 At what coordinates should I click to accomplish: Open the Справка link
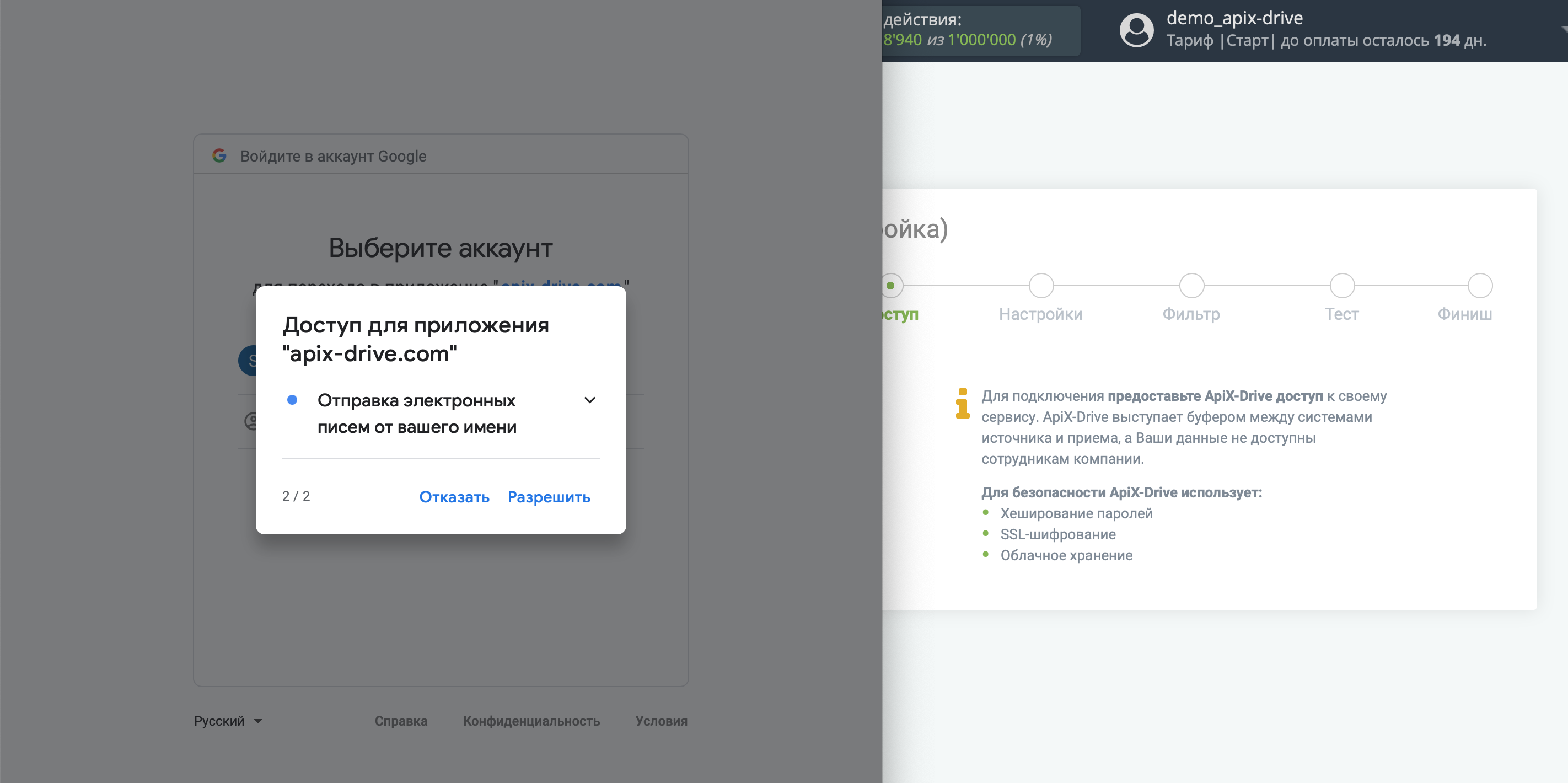point(400,721)
